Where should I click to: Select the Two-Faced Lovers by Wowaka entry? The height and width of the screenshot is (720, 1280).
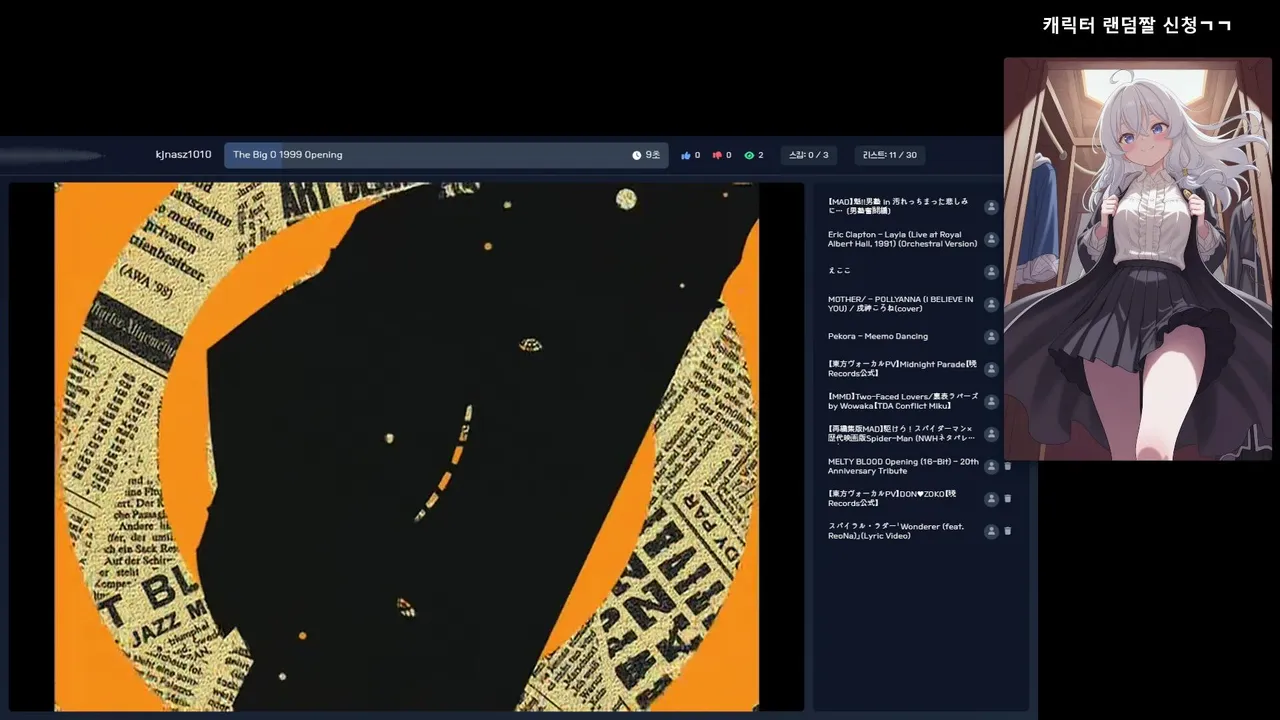(x=903, y=401)
